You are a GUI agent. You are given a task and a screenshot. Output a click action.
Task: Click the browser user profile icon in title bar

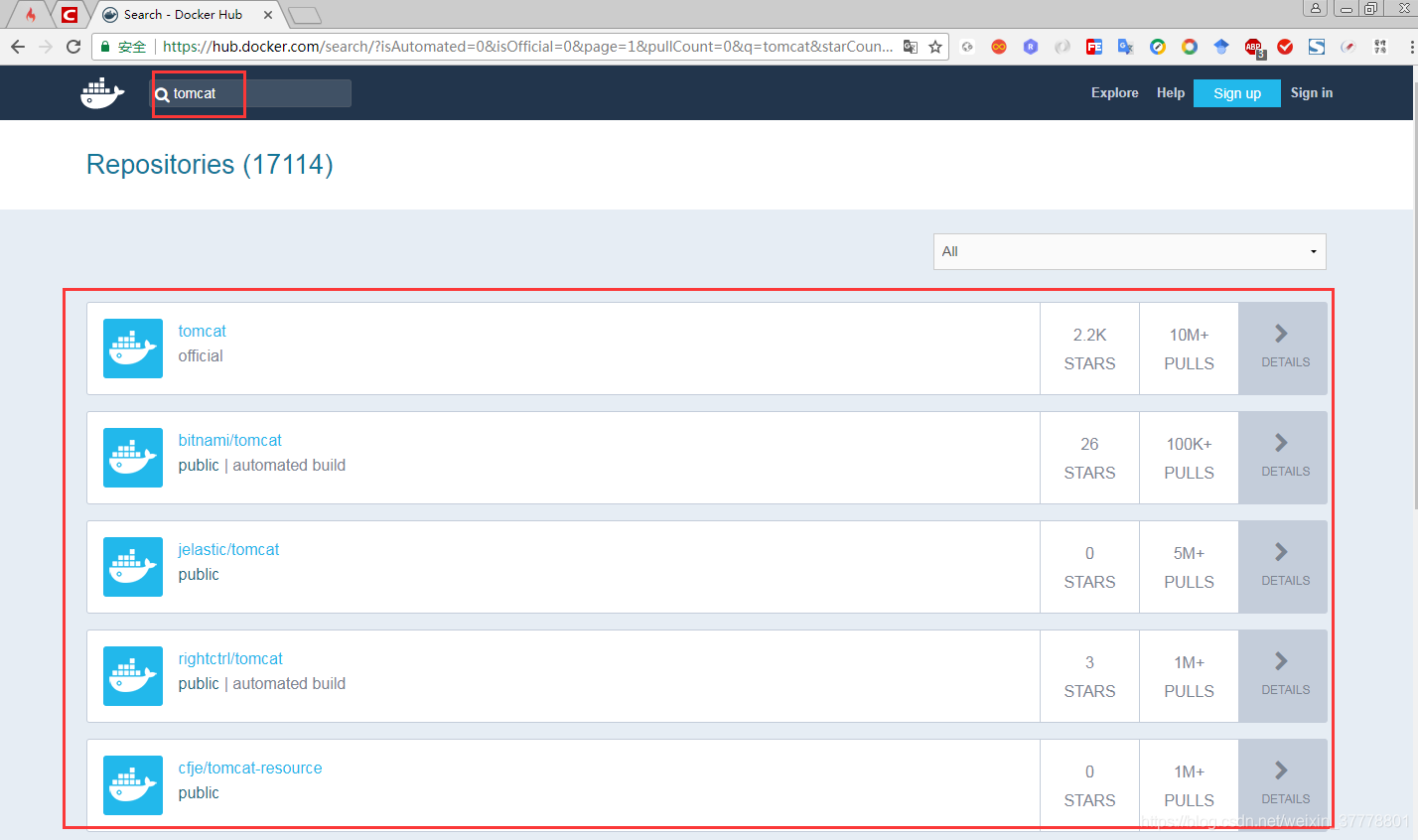pyautogui.click(x=1316, y=8)
